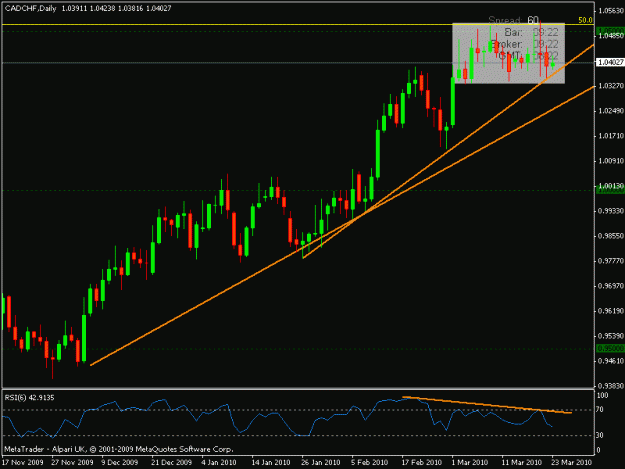Click the 0.97770 price axis label
The height and width of the screenshot is (469, 625).
[x=611, y=261]
